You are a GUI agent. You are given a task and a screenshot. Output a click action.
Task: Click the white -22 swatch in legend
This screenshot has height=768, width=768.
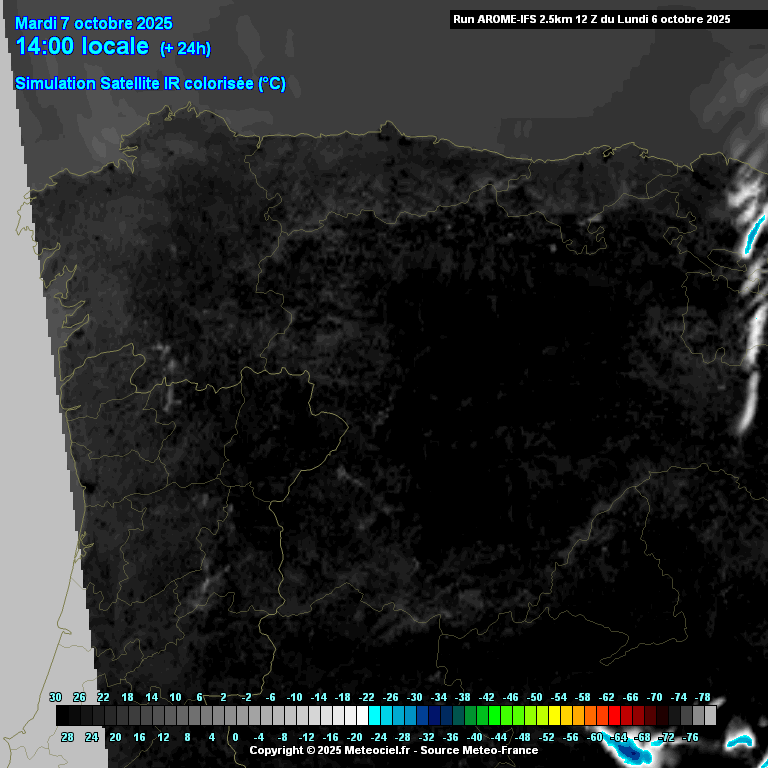[x=363, y=716]
